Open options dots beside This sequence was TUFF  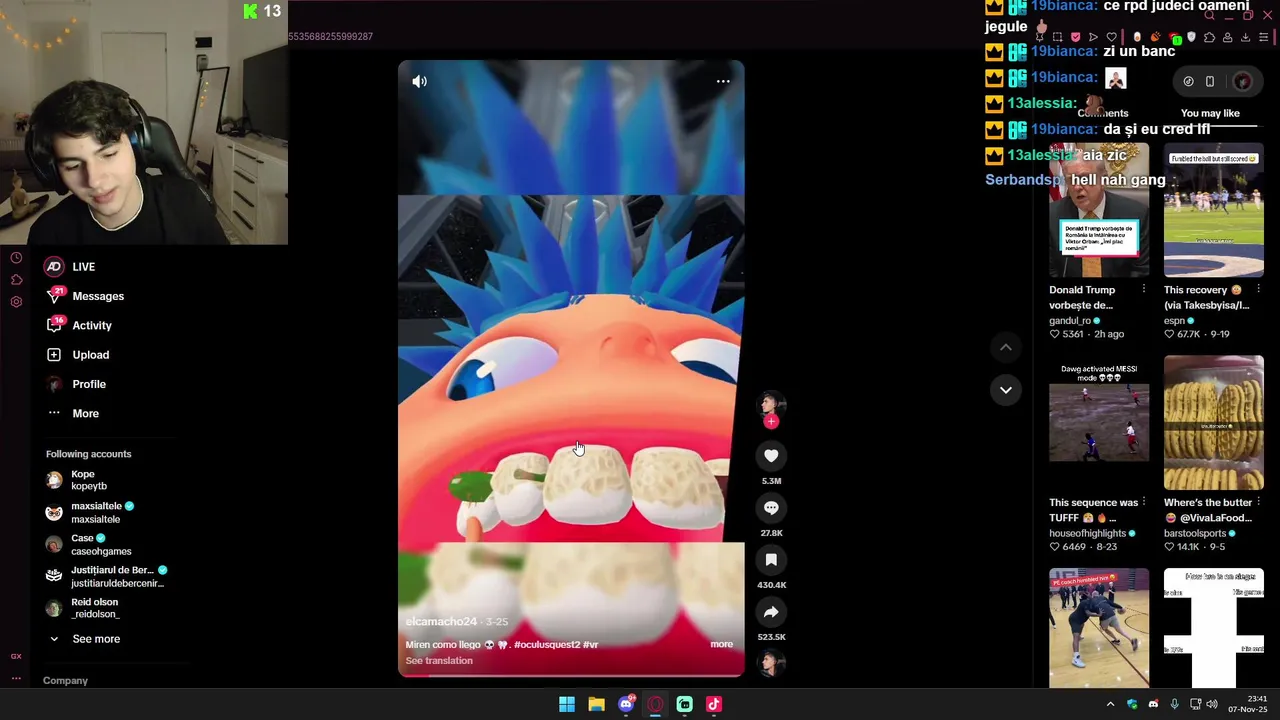click(x=1145, y=502)
